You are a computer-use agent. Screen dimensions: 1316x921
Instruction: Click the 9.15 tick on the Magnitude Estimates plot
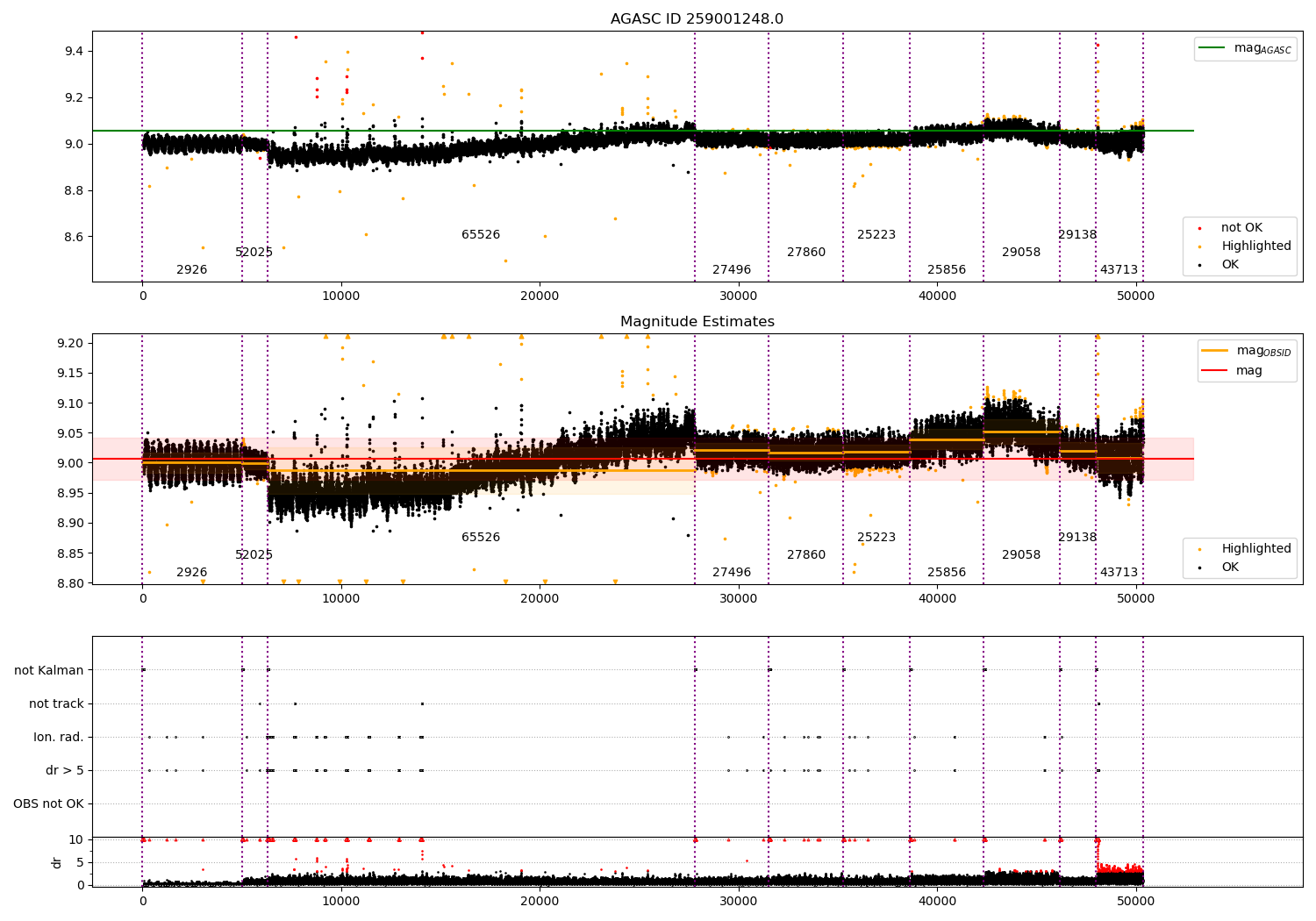[71, 373]
